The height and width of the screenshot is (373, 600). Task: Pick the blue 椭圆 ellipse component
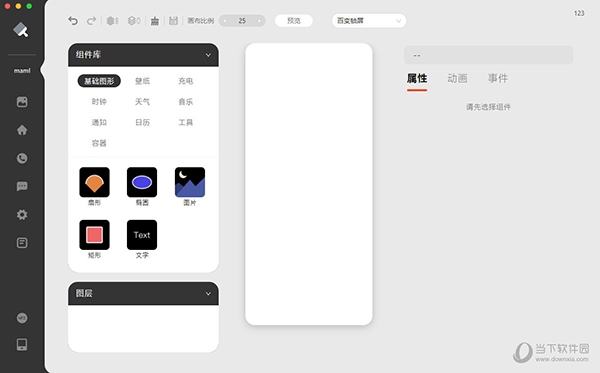coord(142,182)
